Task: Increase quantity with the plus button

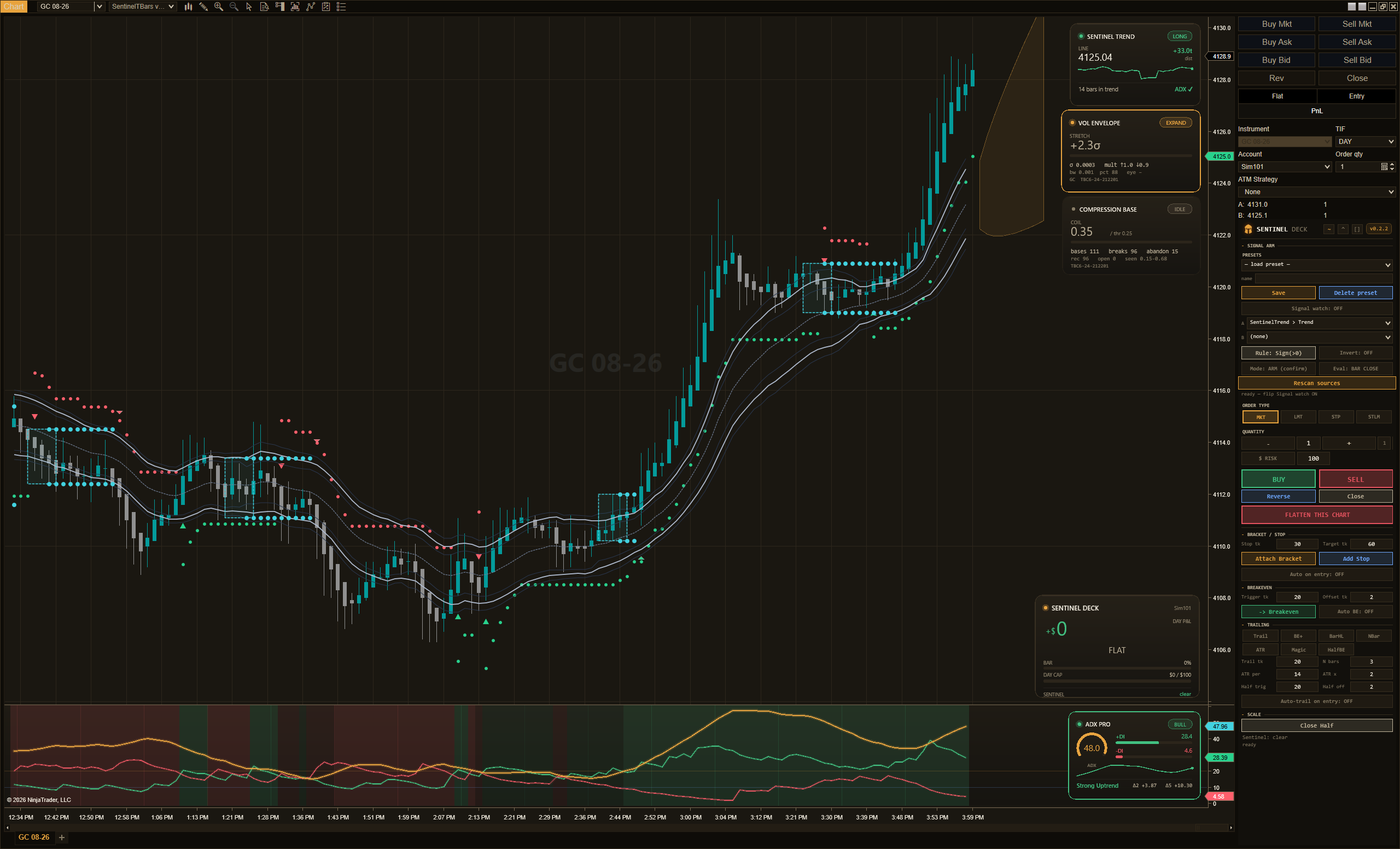Action: click(1349, 443)
